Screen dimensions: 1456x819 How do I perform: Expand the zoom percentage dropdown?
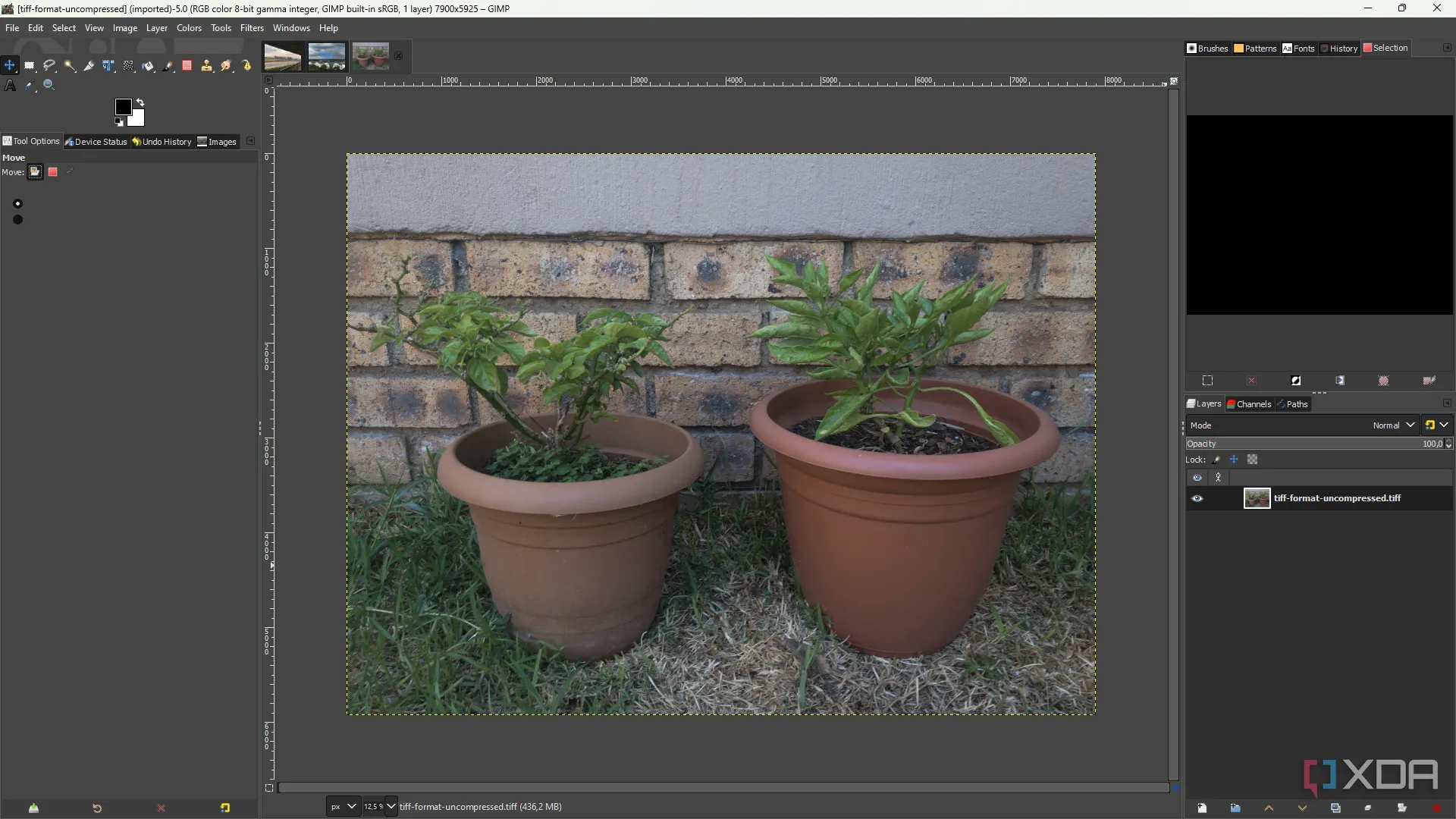(391, 807)
